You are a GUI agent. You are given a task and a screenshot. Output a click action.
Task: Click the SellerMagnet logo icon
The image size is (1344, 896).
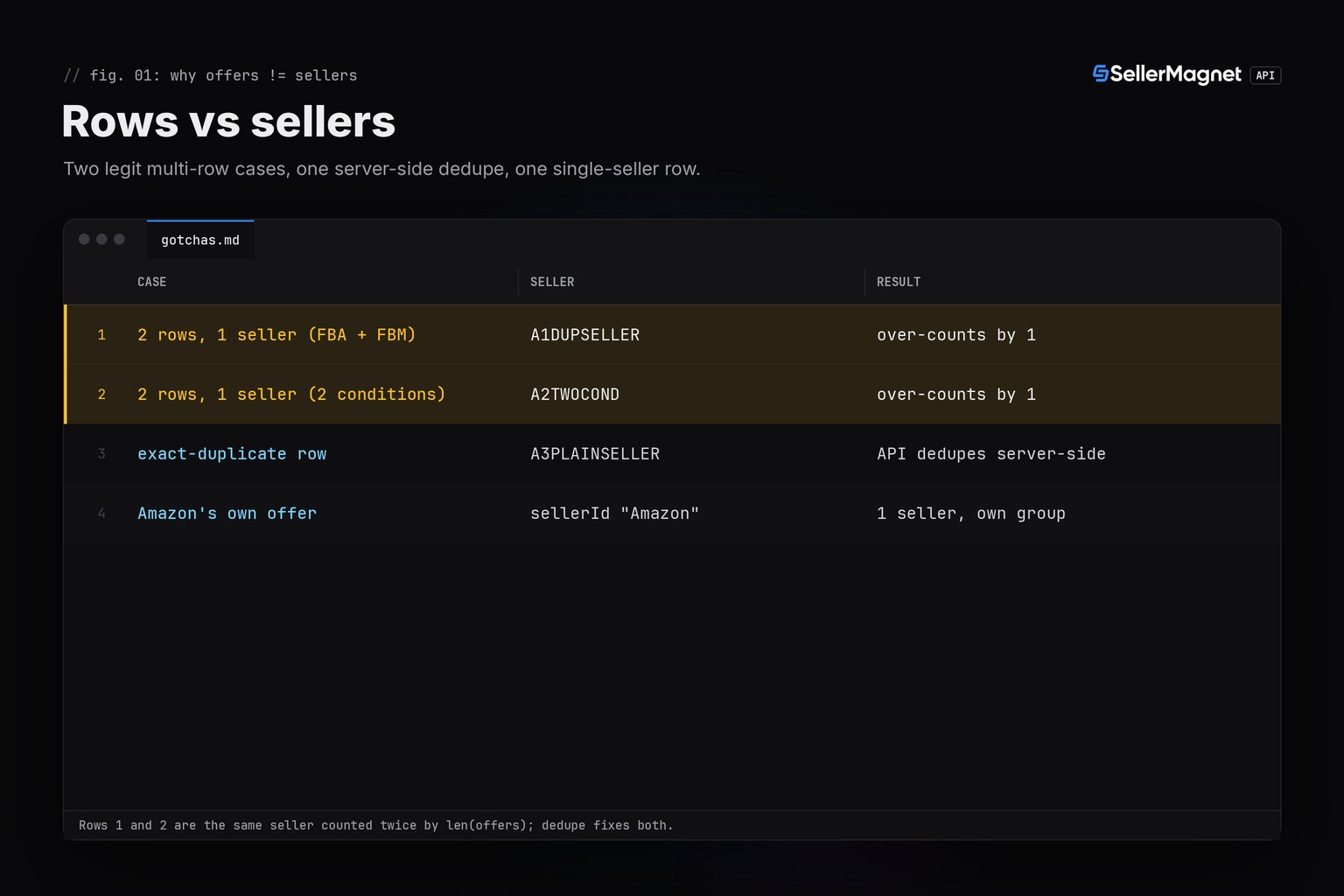coord(1101,74)
